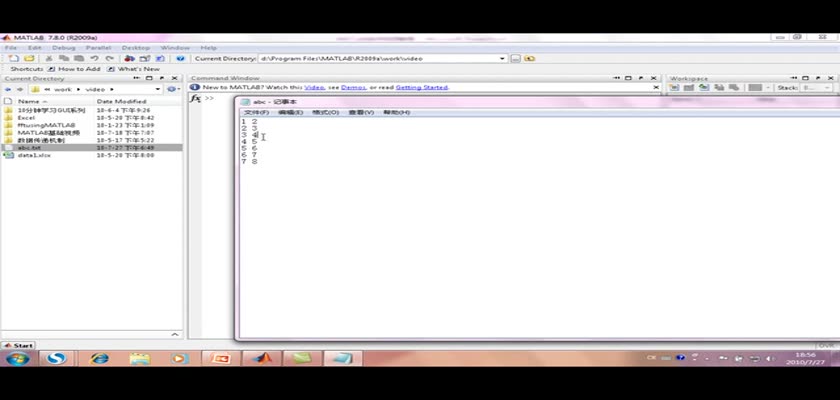
Task: Select the fftusingMATLAB folder
Action: pos(46,125)
